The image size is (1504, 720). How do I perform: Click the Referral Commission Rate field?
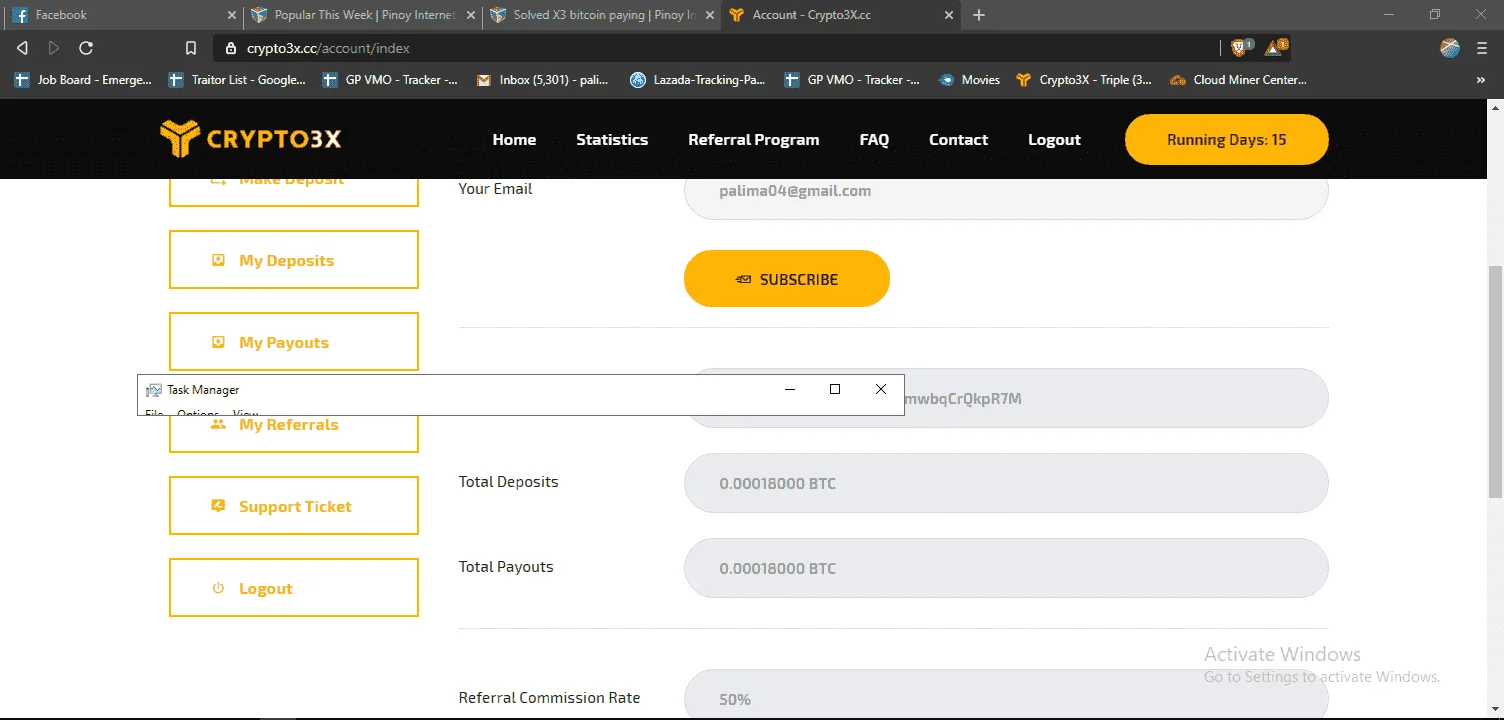pyautogui.click(x=1006, y=695)
